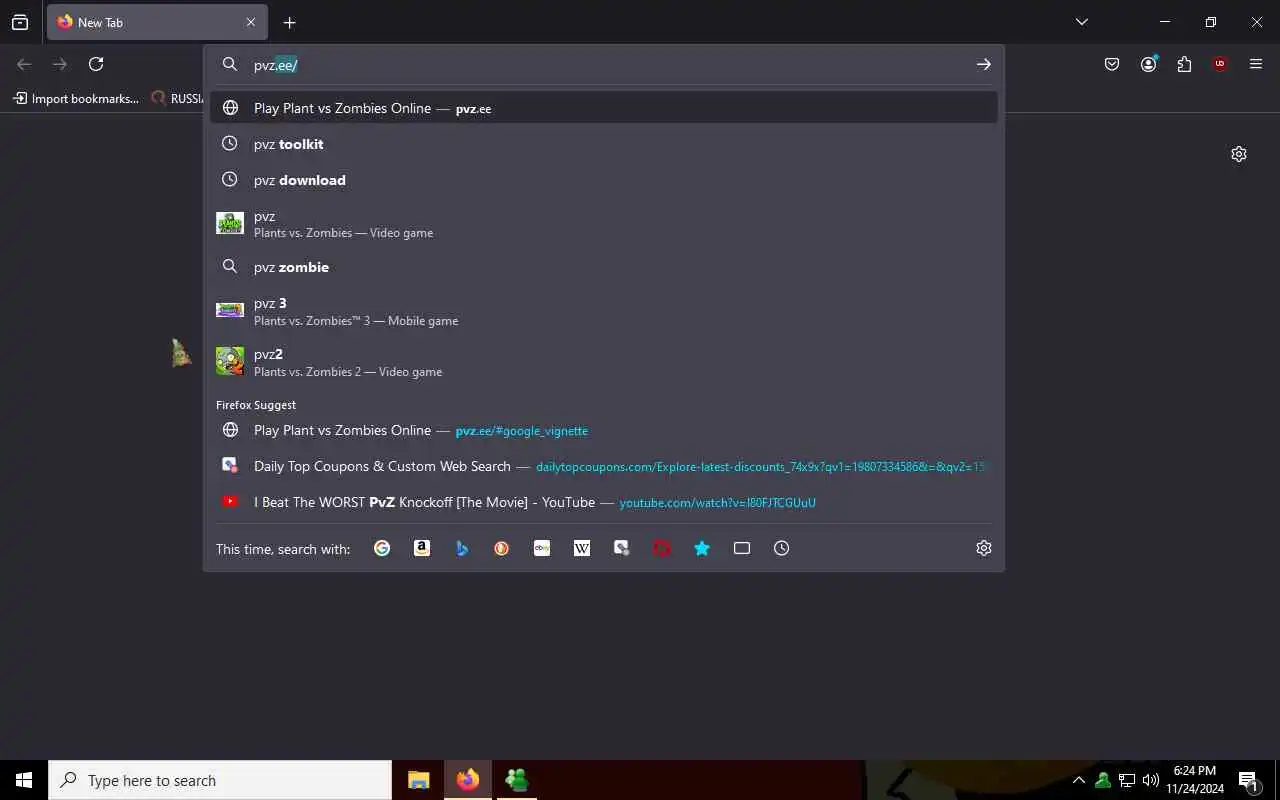Image resolution: width=1280 pixels, height=800 pixels.
Task: Click Windows Start button
Action: [24, 780]
